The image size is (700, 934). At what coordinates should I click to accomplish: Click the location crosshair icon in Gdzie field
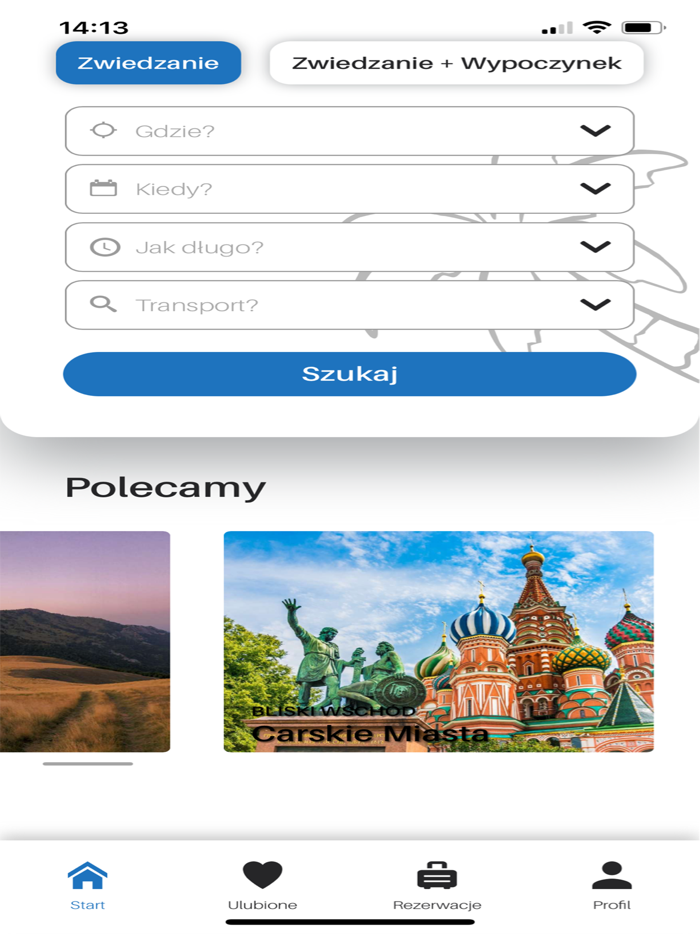click(x=104, y=130)
